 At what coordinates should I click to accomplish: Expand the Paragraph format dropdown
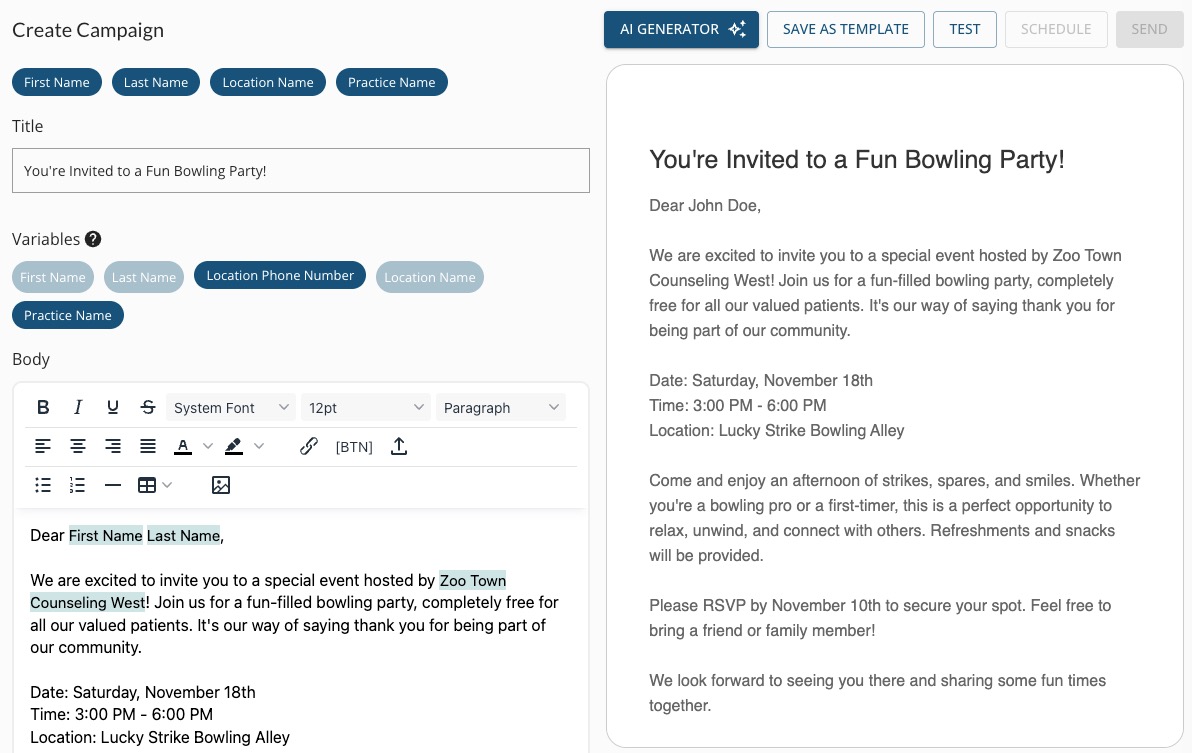click(501, 408)
